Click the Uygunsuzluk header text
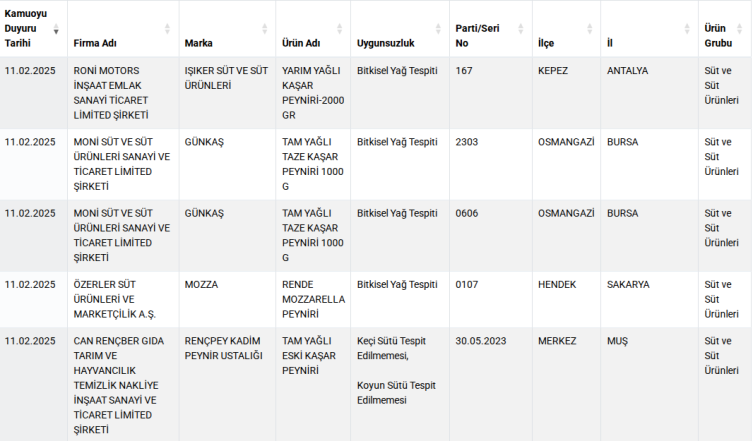 click(385, 44)
